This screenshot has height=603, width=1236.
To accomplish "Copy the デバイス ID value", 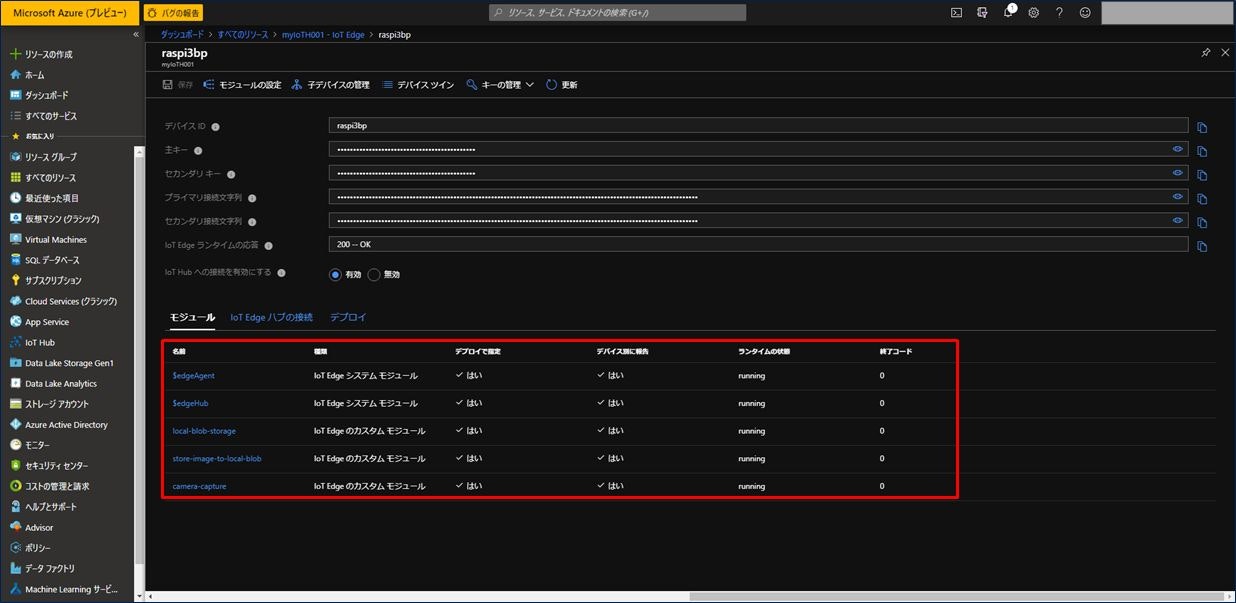I will (x=1202, y=127).
